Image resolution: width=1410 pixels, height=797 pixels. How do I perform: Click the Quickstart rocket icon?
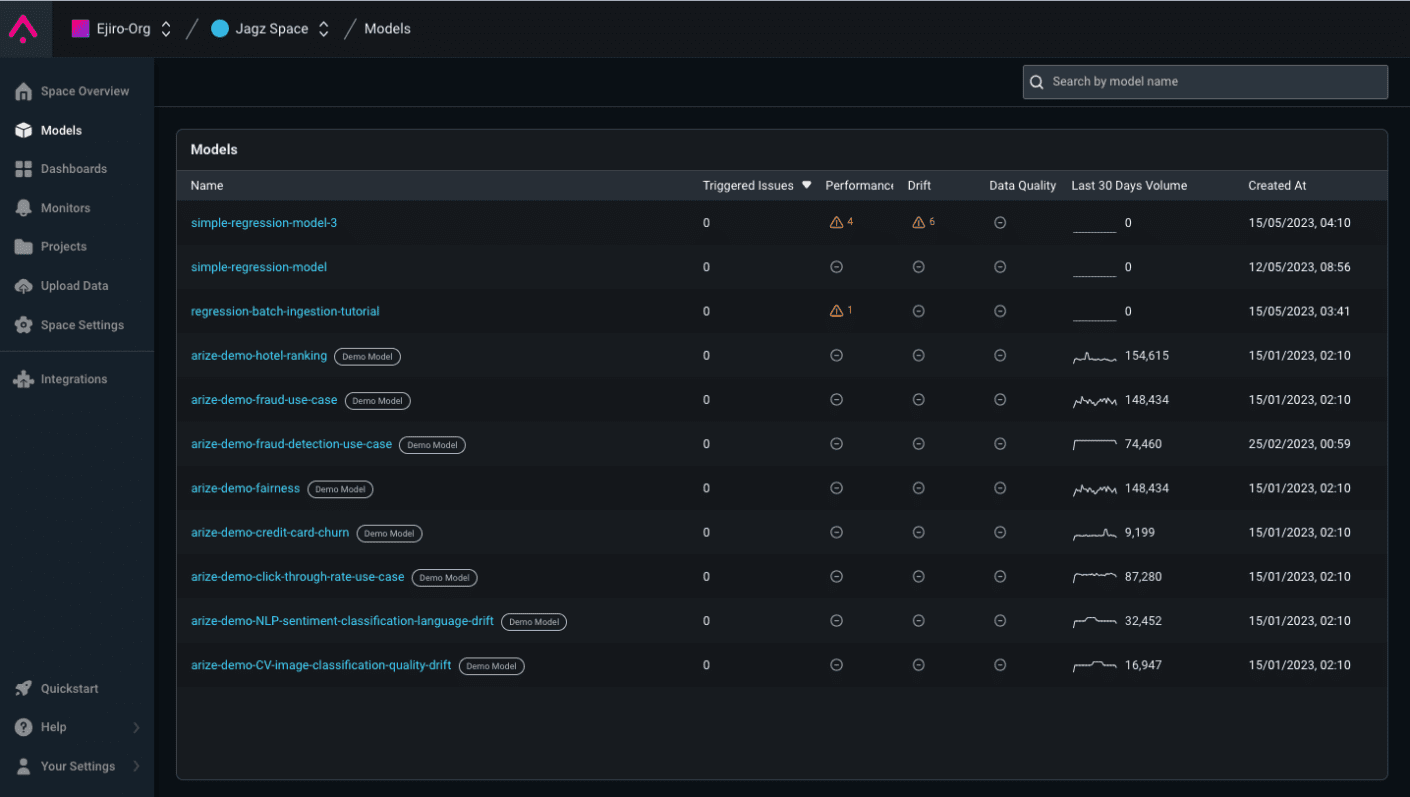(24, 689)
